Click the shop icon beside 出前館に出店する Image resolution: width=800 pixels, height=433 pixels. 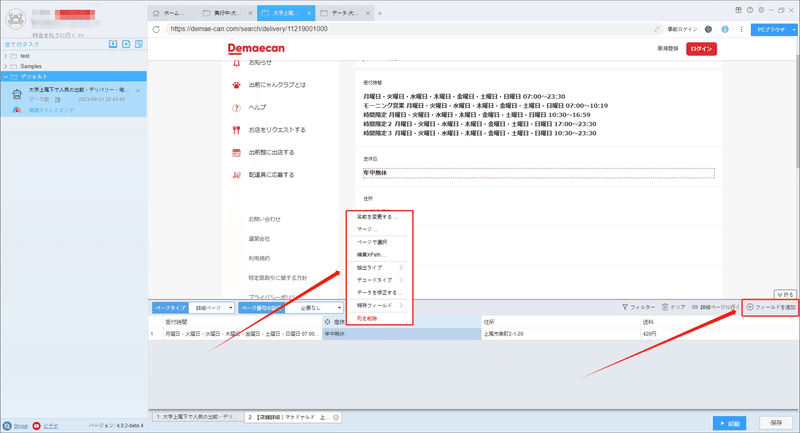(236, 152)
